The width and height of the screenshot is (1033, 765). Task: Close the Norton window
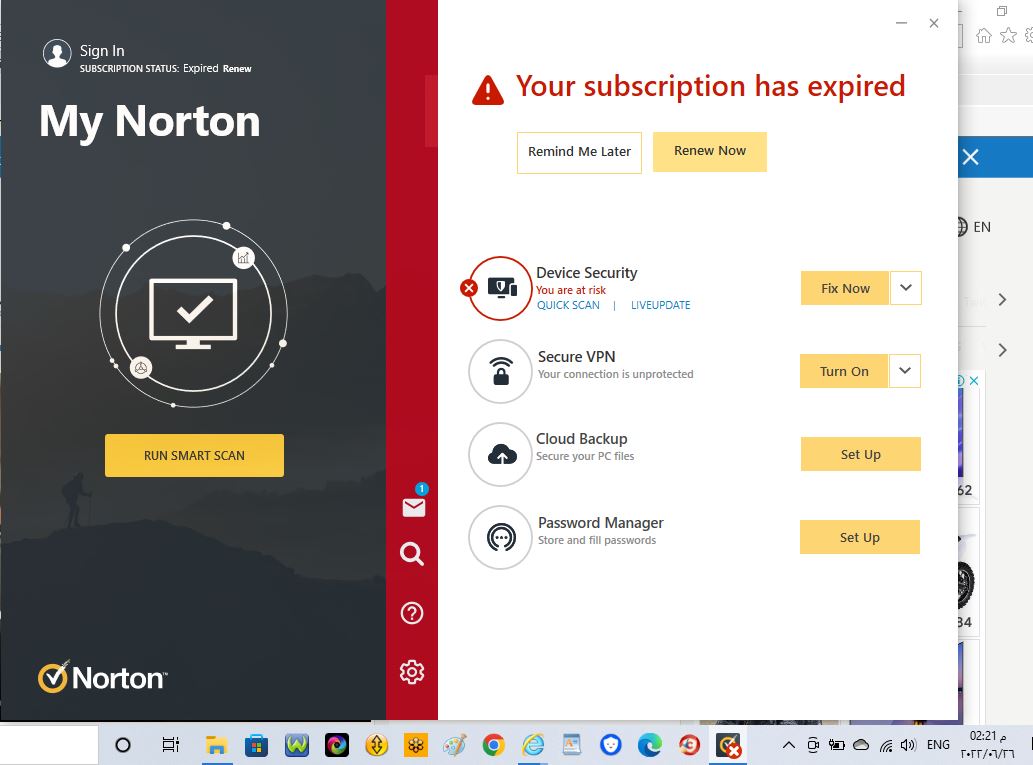point(934,23)
